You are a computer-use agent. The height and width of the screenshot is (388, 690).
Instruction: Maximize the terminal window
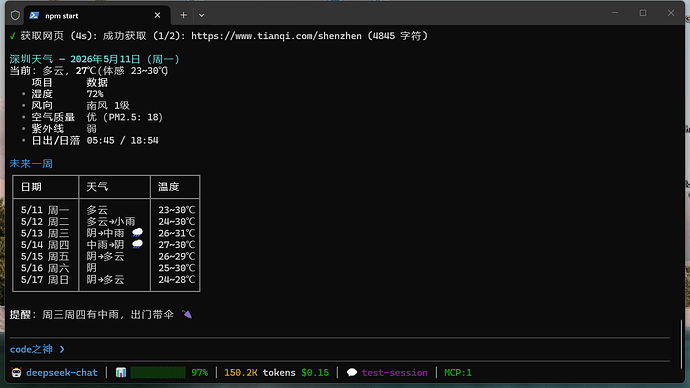643,13
